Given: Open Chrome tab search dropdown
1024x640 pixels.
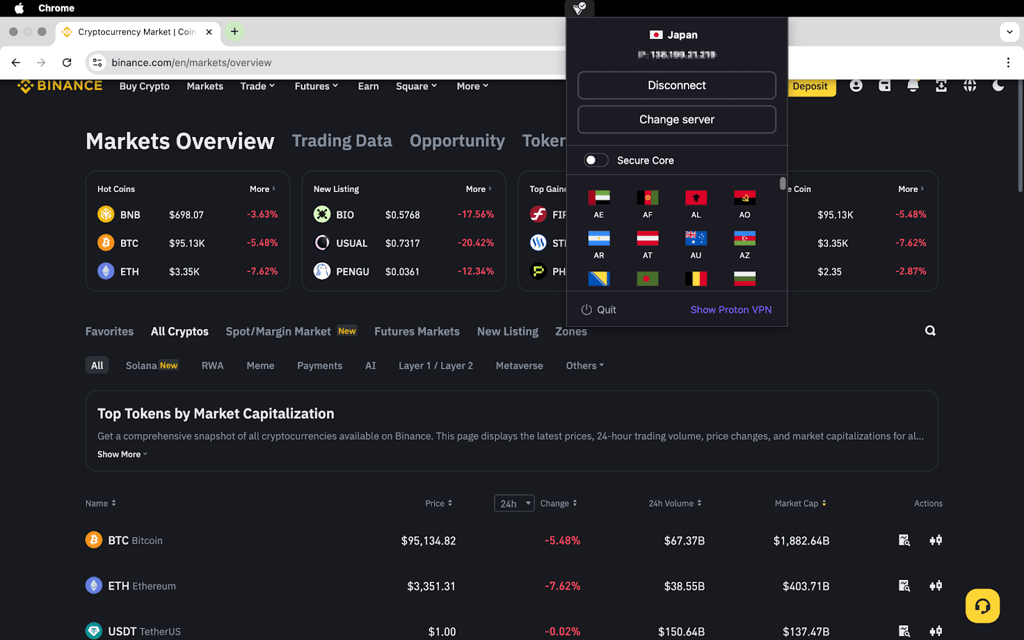Looking at the screenshot, I should coord(1009,31).
